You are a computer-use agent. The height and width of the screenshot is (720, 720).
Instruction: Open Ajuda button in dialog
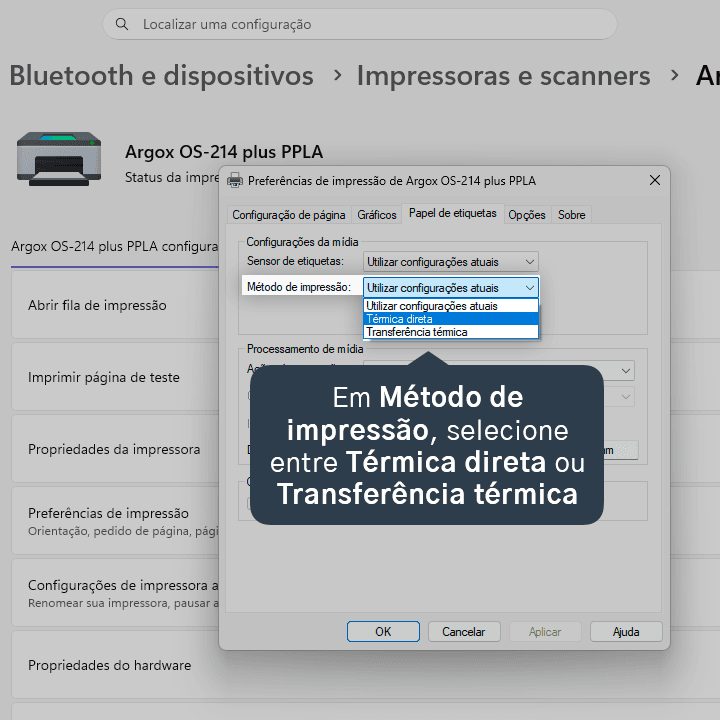[626, 632]
